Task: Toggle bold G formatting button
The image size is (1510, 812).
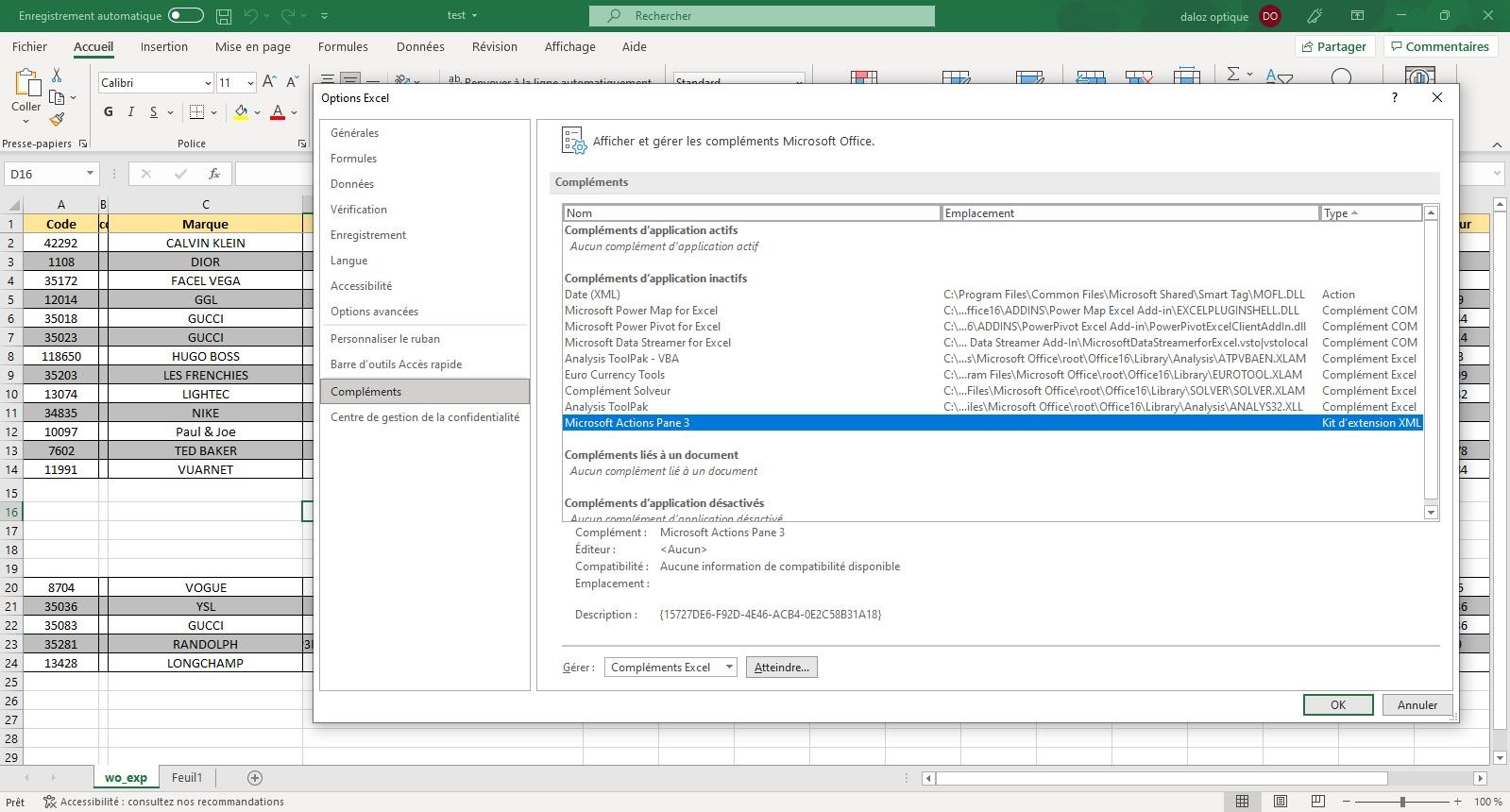Action: 109,112
